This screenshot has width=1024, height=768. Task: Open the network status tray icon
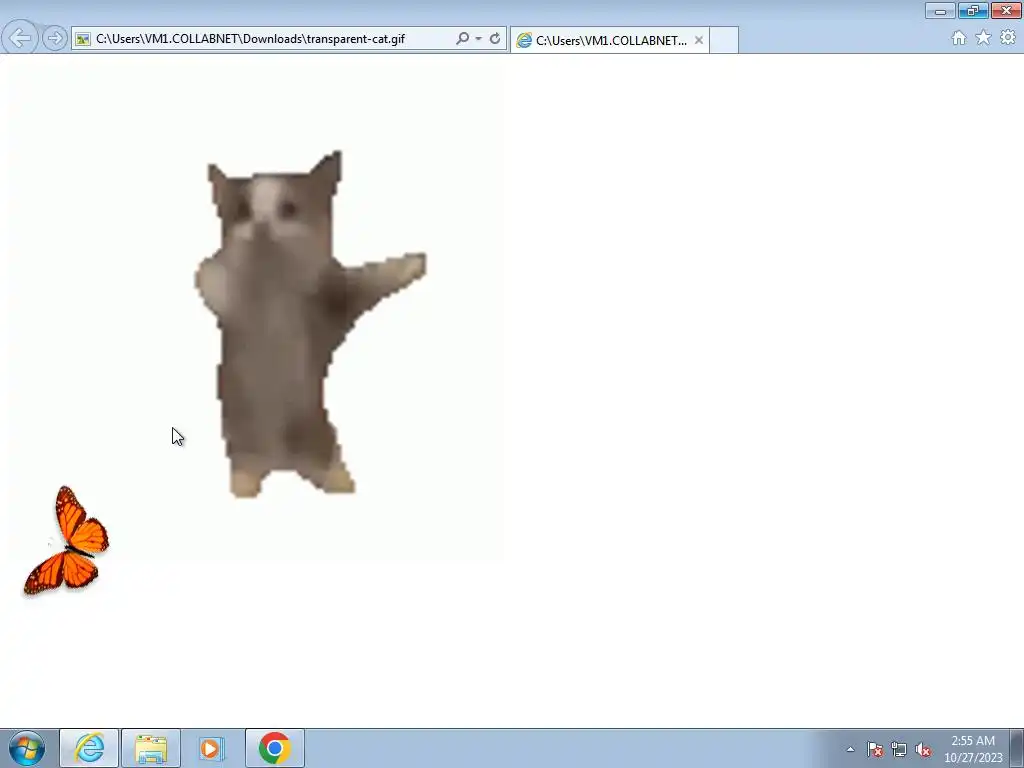899,749
